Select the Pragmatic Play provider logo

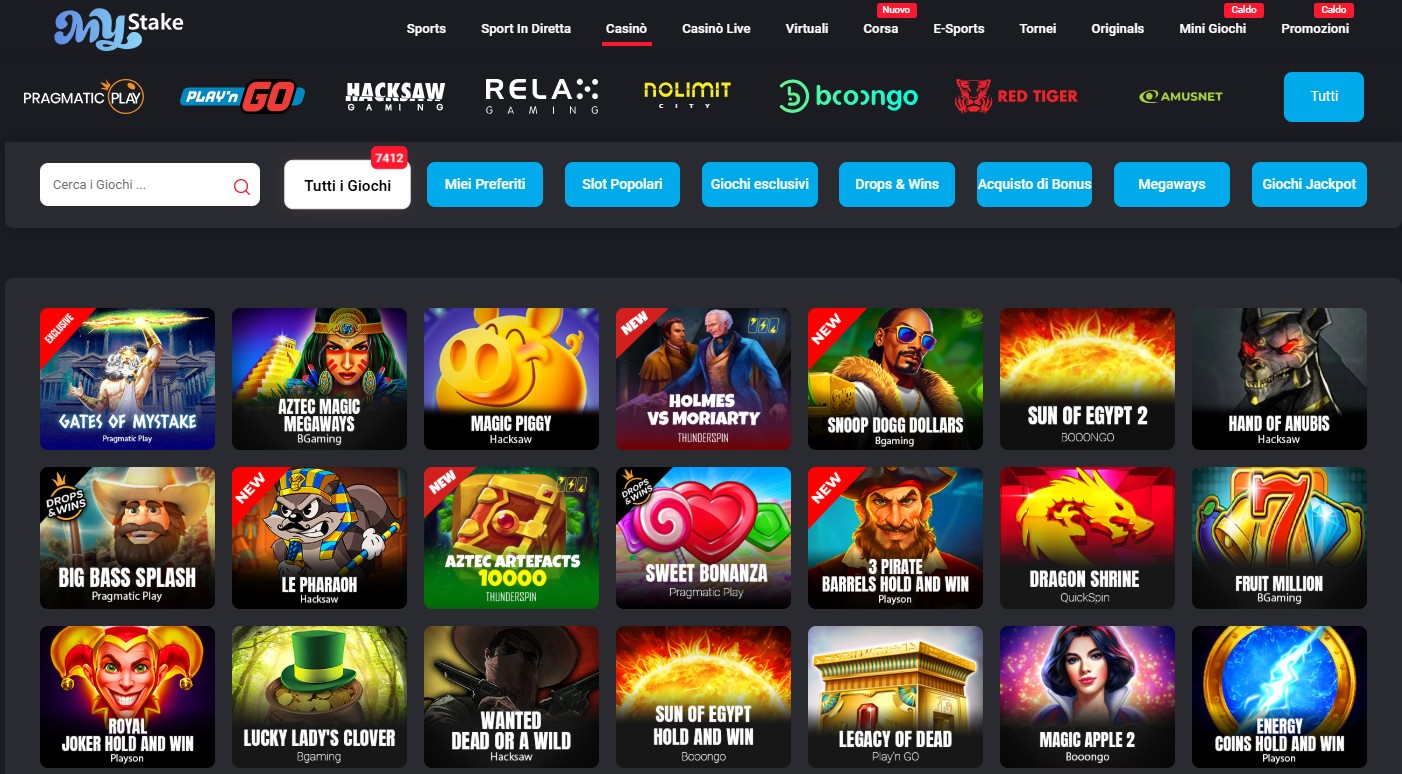pyautogui.click(x=84, y=96)
